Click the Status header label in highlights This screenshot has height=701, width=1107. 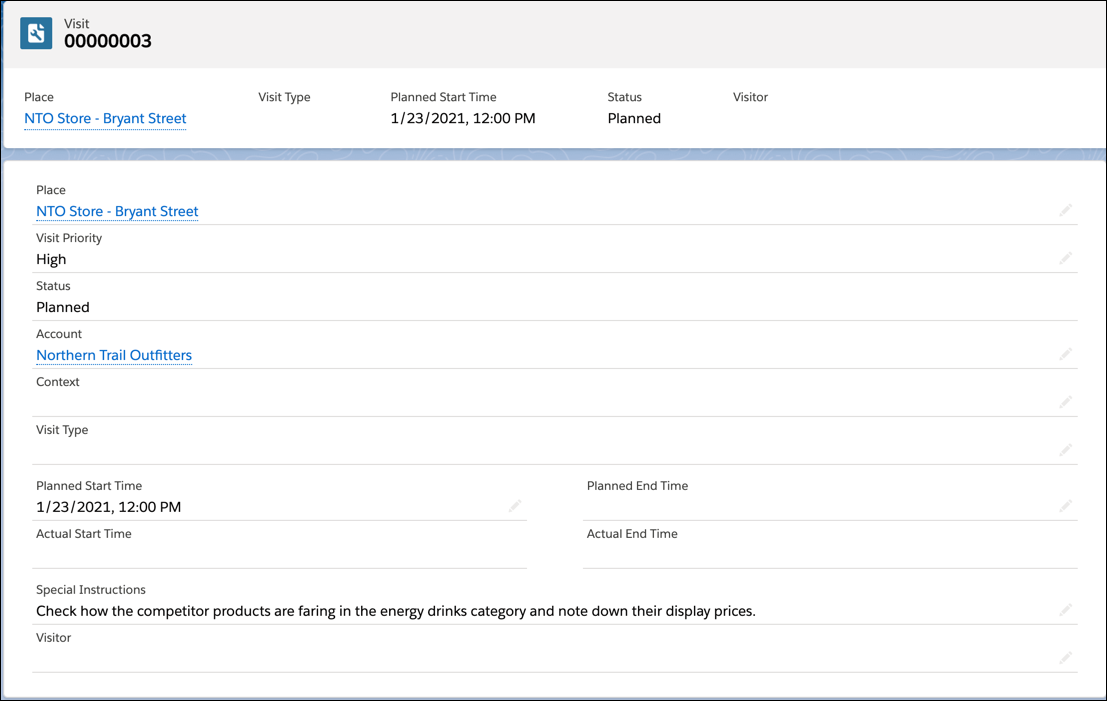coord(624,97)
